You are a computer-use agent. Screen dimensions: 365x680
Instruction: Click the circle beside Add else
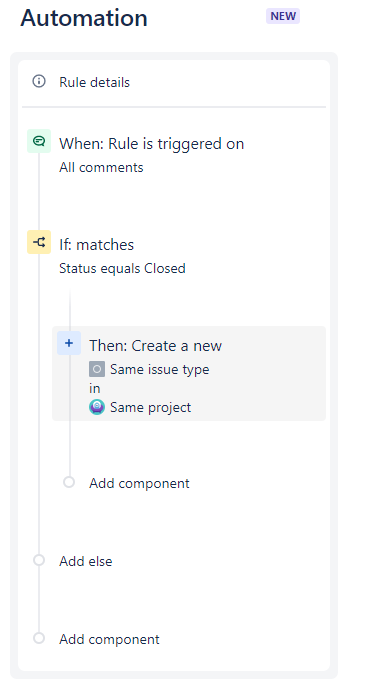pos(39,560)
